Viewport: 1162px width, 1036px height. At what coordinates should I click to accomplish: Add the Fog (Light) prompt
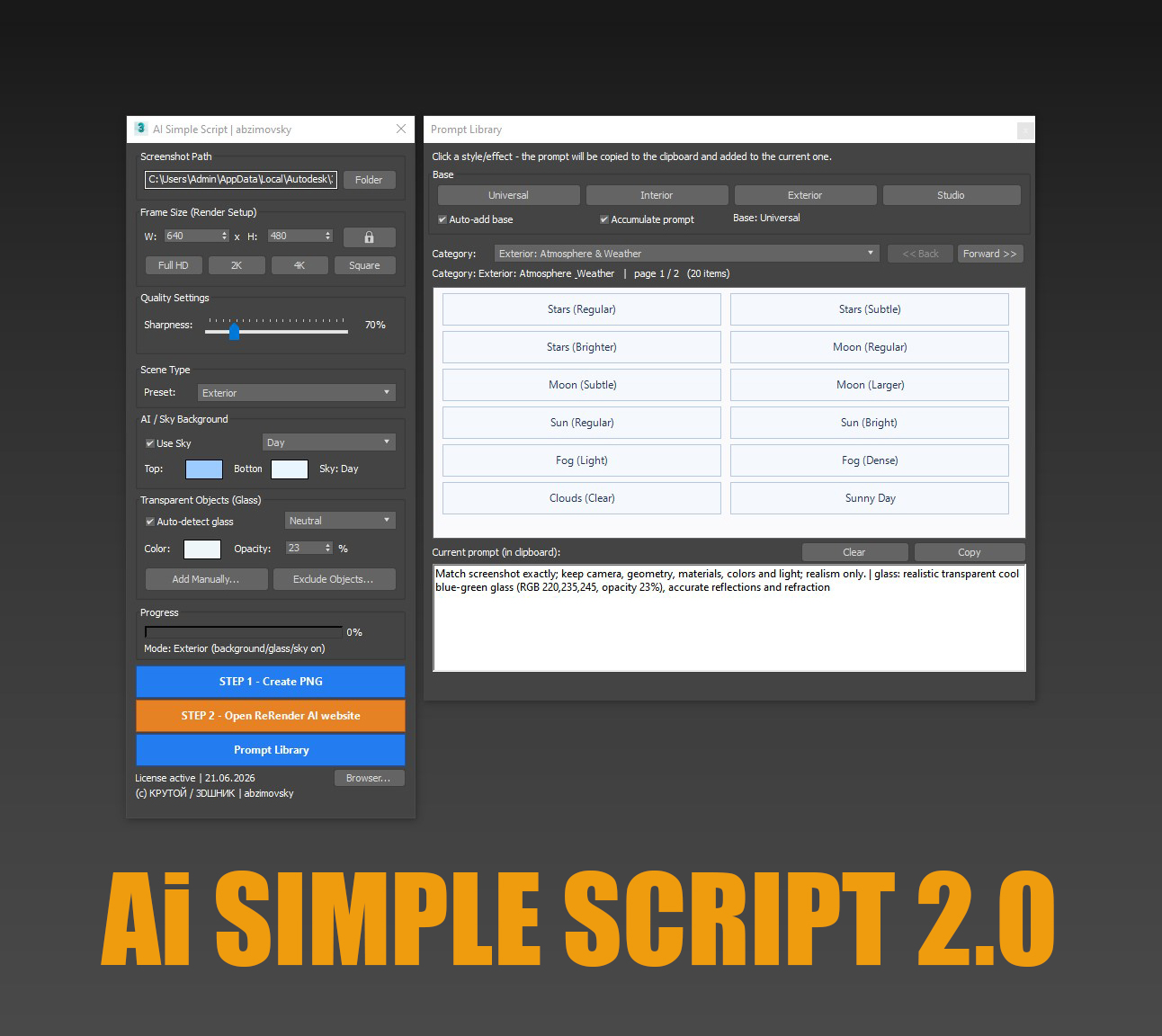(x=582, y=460)
